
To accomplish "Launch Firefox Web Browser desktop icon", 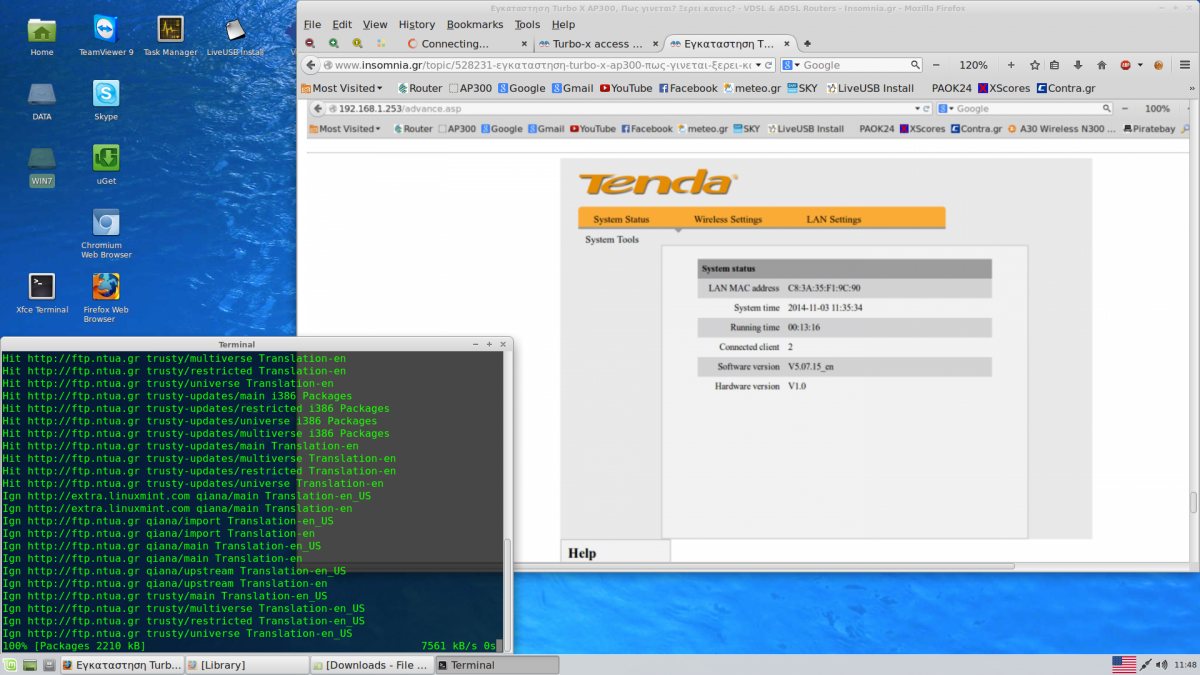I will (106, 298).
